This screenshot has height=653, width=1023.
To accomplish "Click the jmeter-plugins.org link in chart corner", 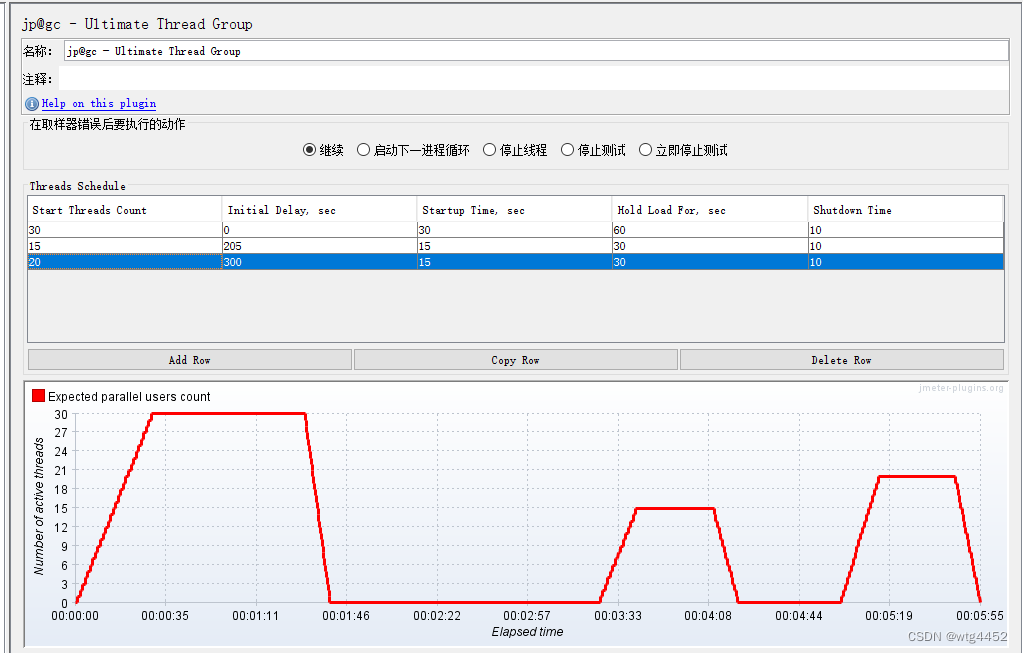I will click(961, 388).
